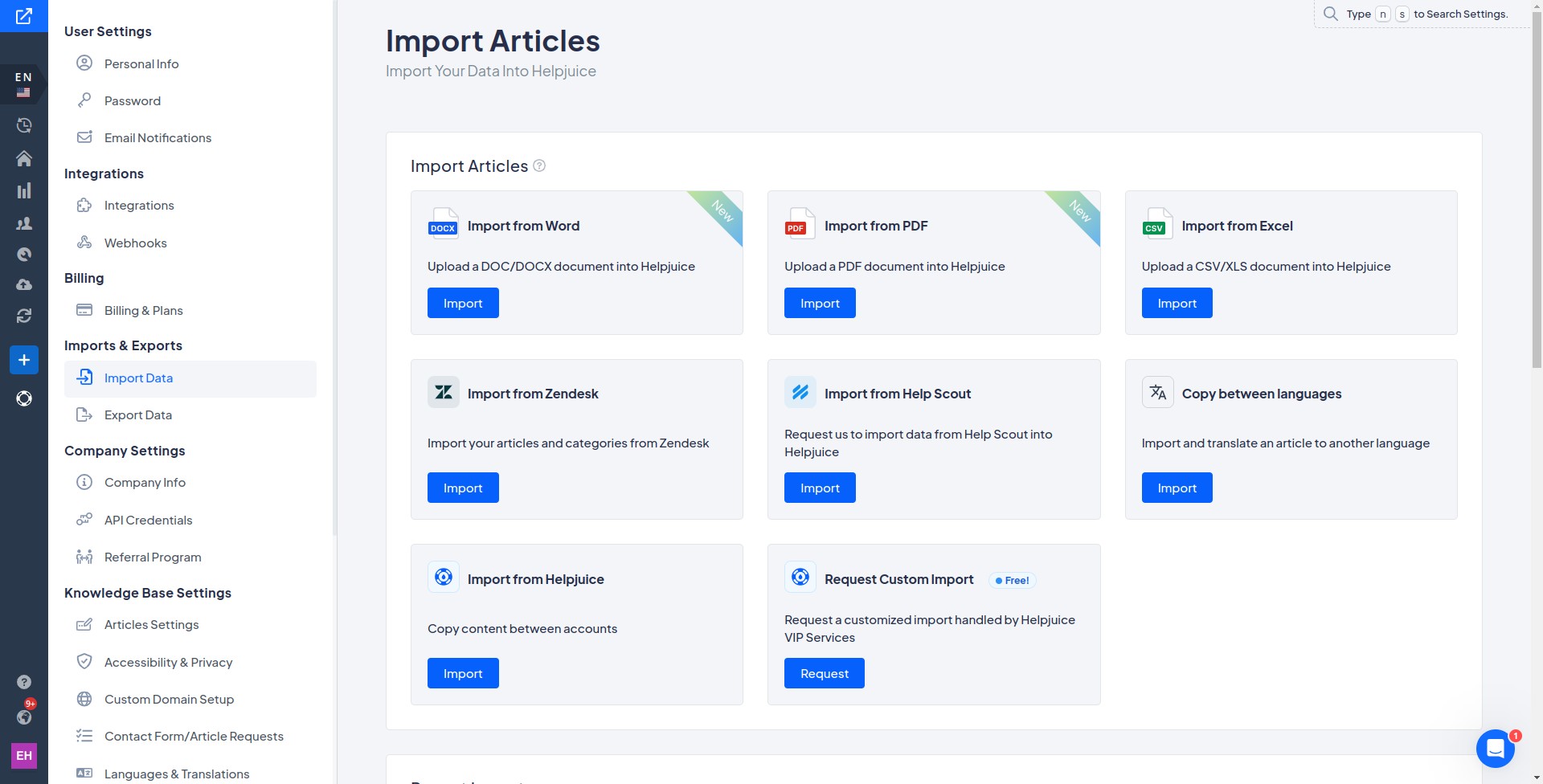Open the blue plus icon in the sidebar
1543x784 pixels.
pyautogui.click(x=24, y=360)
